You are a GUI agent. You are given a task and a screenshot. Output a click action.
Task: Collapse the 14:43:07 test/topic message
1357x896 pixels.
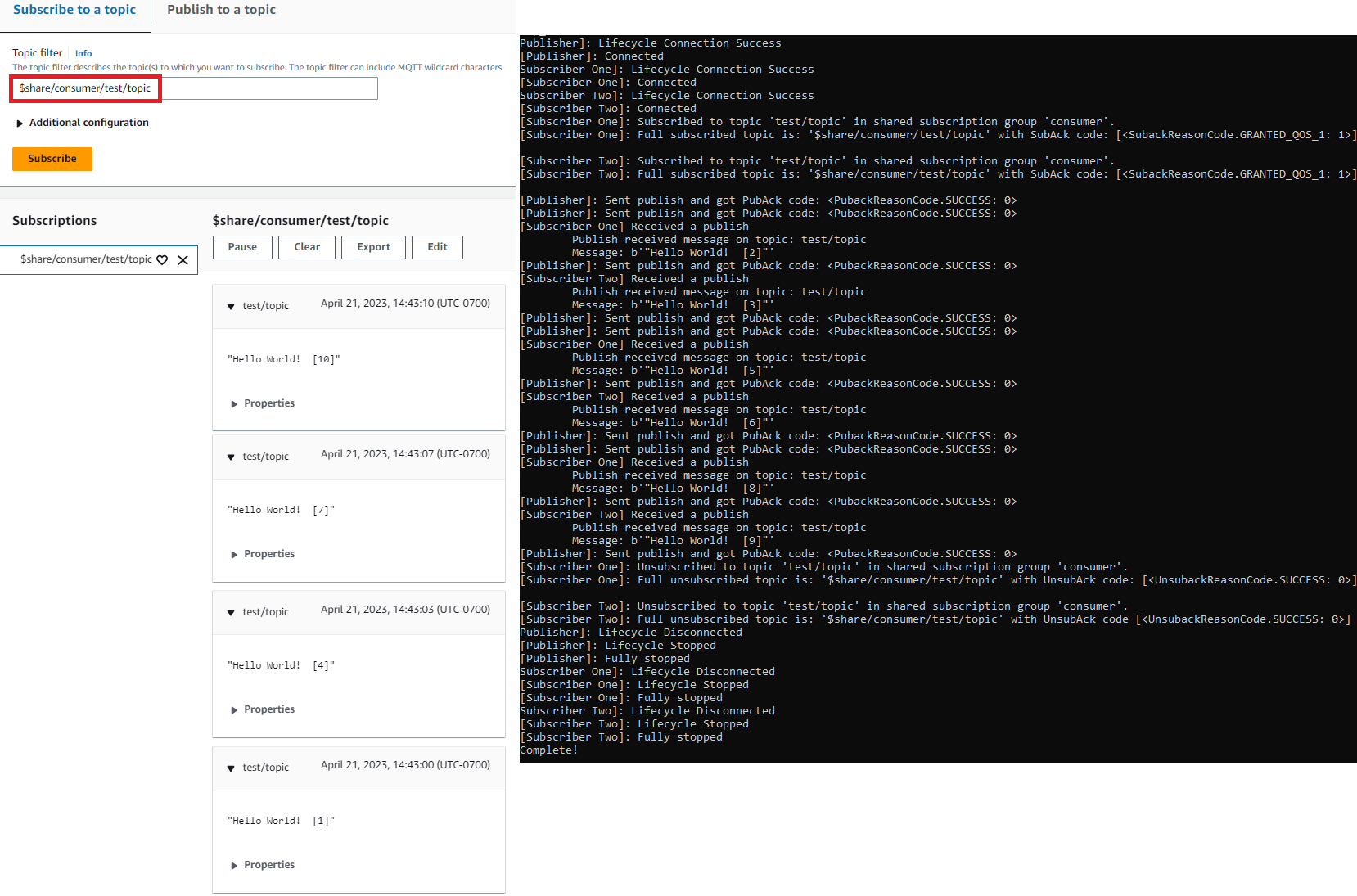pos(231,457)
